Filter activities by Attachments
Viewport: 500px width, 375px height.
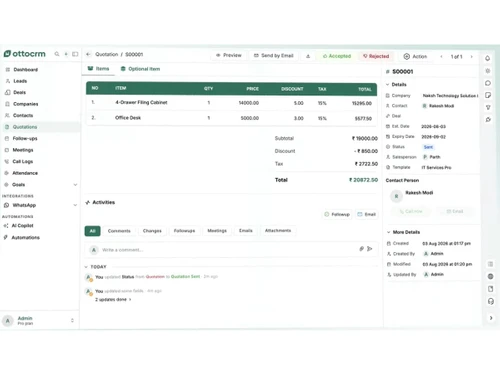coord(278,231)
